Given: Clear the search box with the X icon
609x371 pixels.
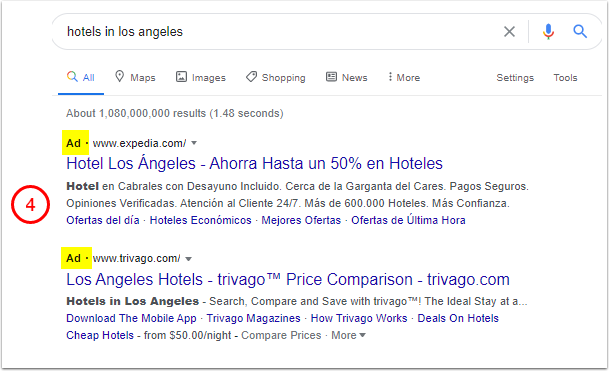Looking at the screenshot, I should pyautogui.click(x=509, y=31).
